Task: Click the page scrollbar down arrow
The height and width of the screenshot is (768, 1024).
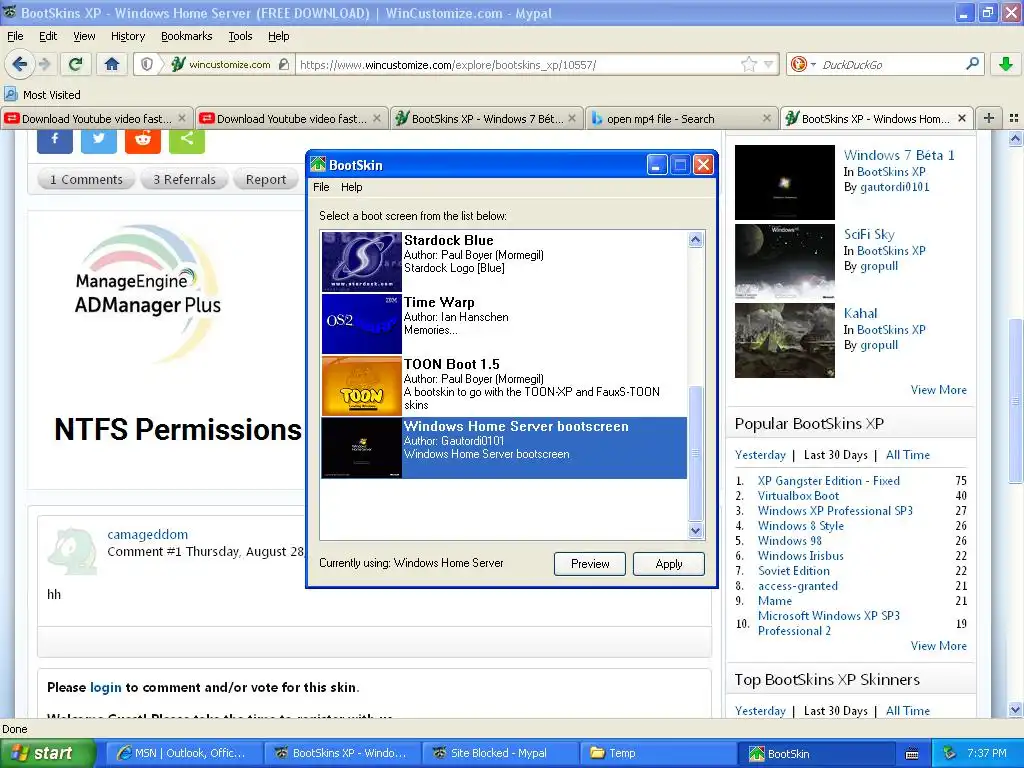Action: tap(1015, 709)
